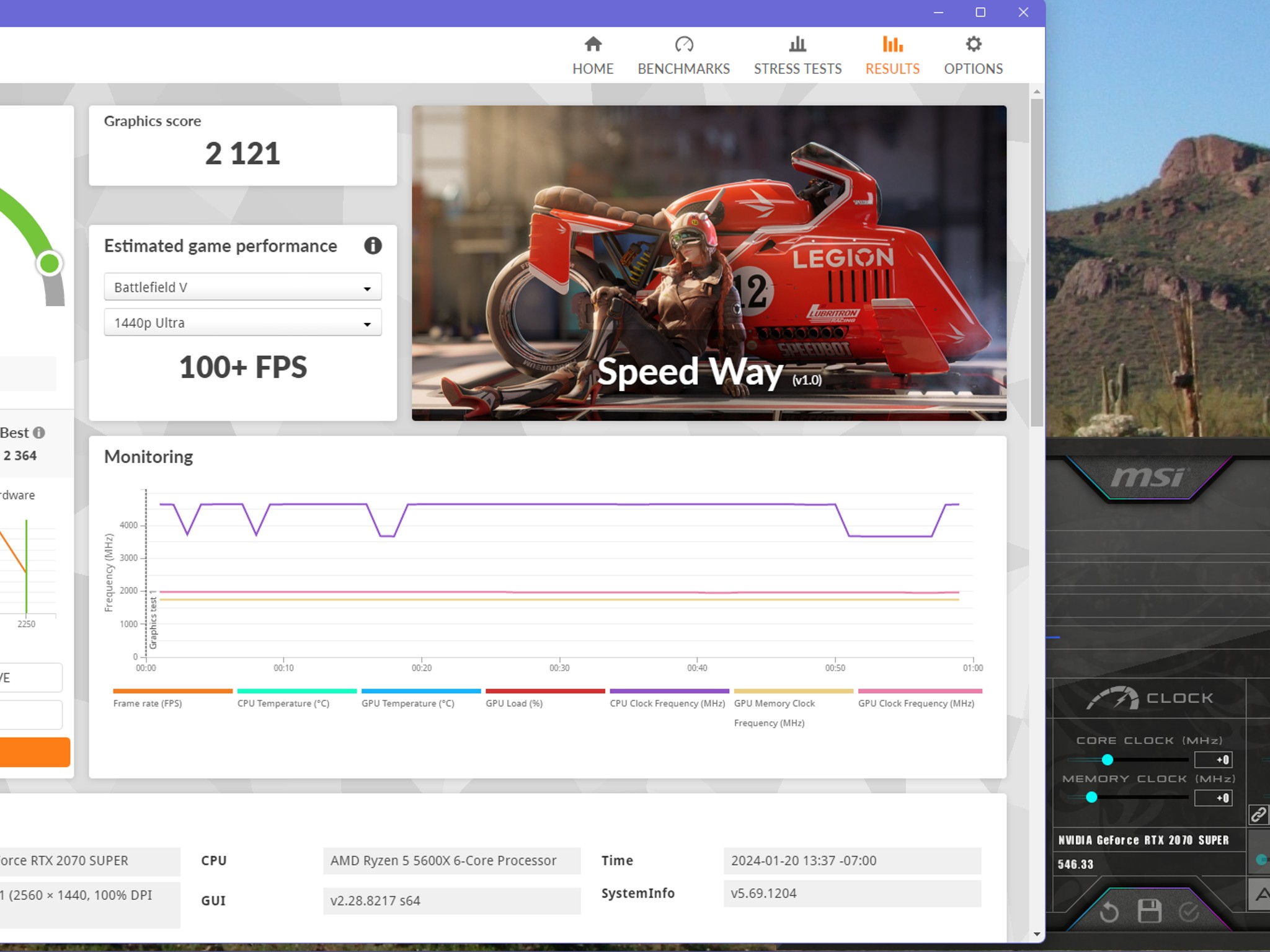Click the Time field 2024-01-20 13:37
Viewport: 1270px width, 952px height.
click(x=852, y=860)
